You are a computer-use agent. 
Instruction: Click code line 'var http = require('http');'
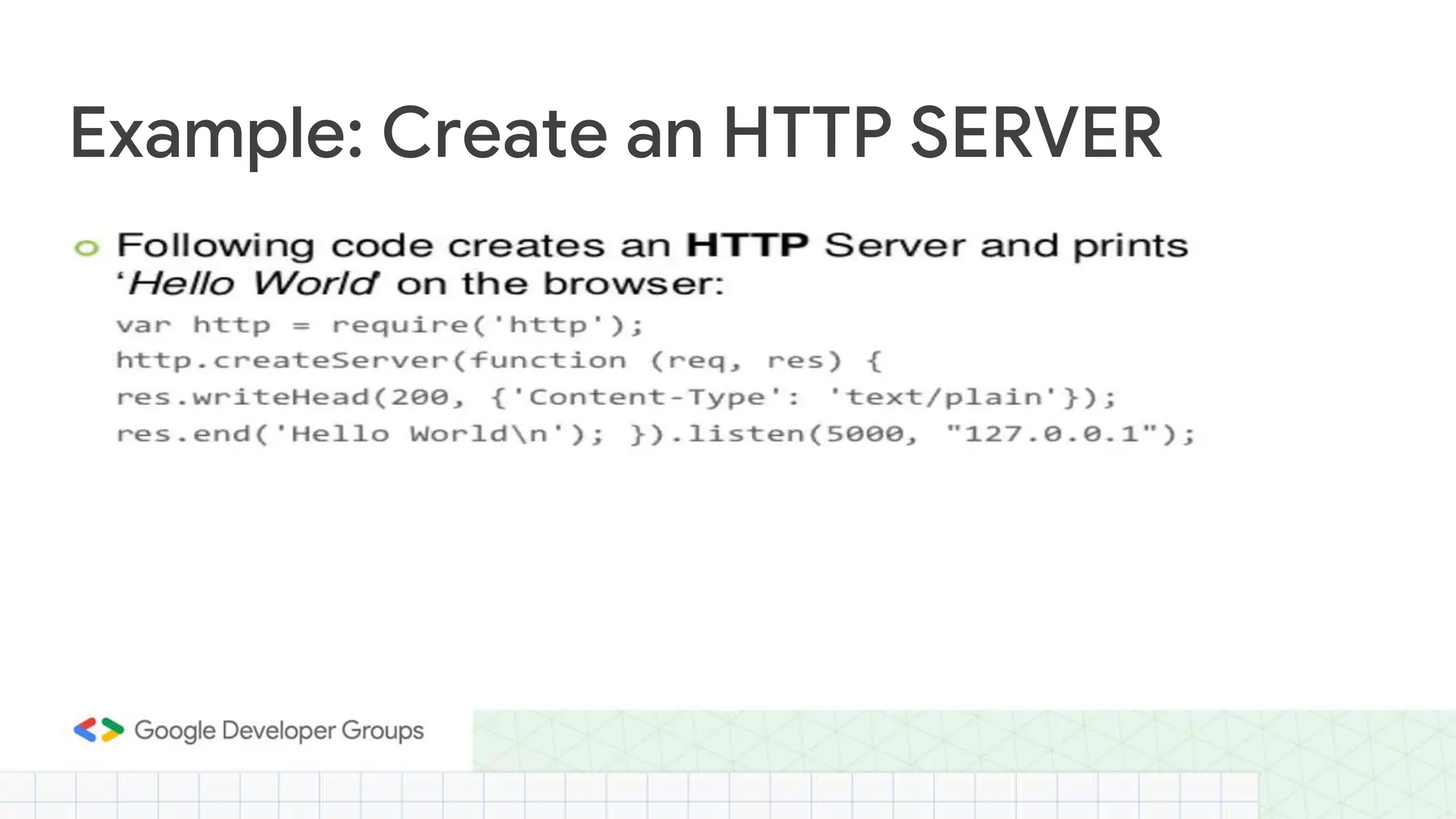coord(380,326)
